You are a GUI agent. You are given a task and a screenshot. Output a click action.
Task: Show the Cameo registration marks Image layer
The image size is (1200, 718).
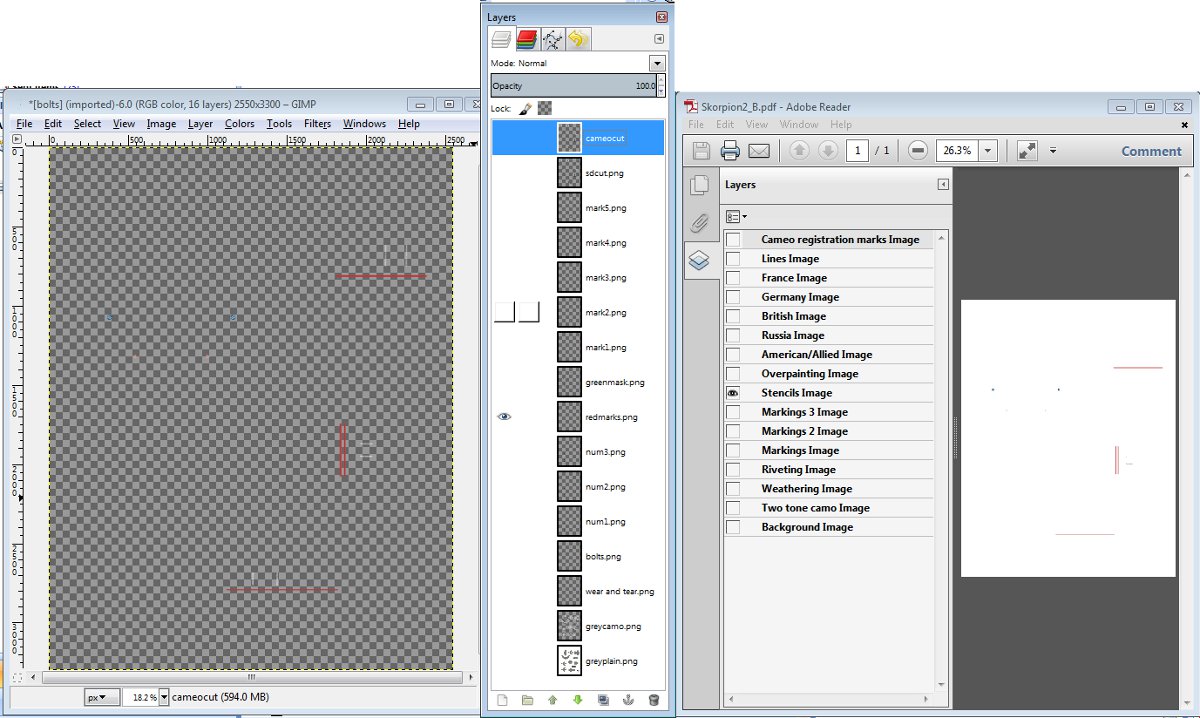[733, 240]
